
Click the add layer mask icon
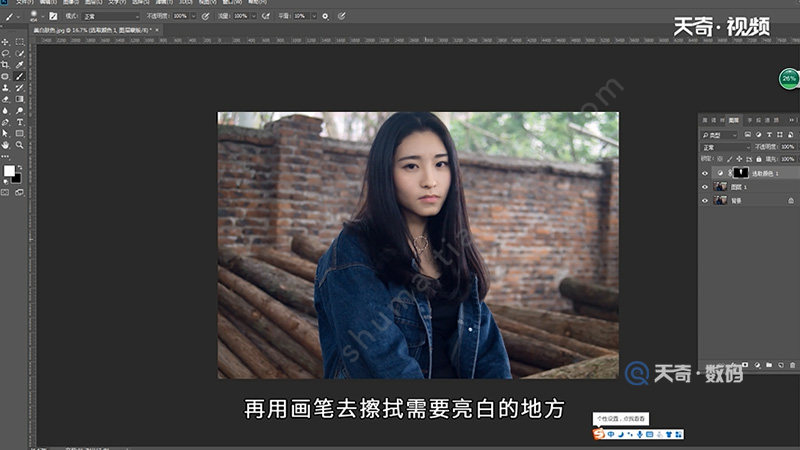coord(745,365)
